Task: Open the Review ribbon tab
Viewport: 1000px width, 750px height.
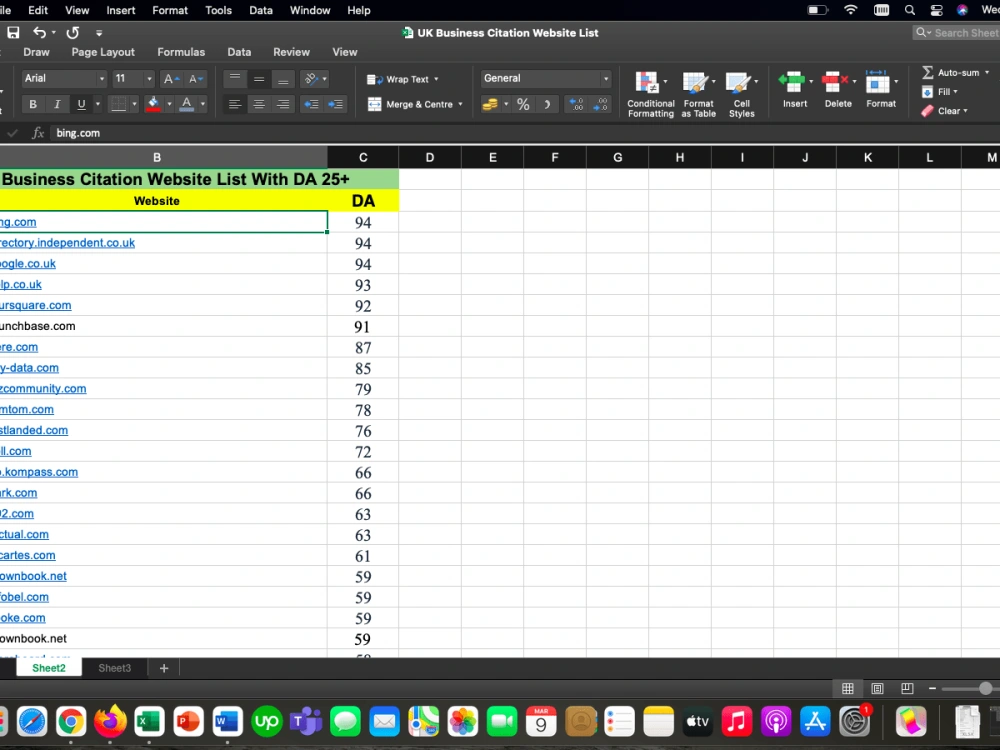Action: (x=291, y=52)
